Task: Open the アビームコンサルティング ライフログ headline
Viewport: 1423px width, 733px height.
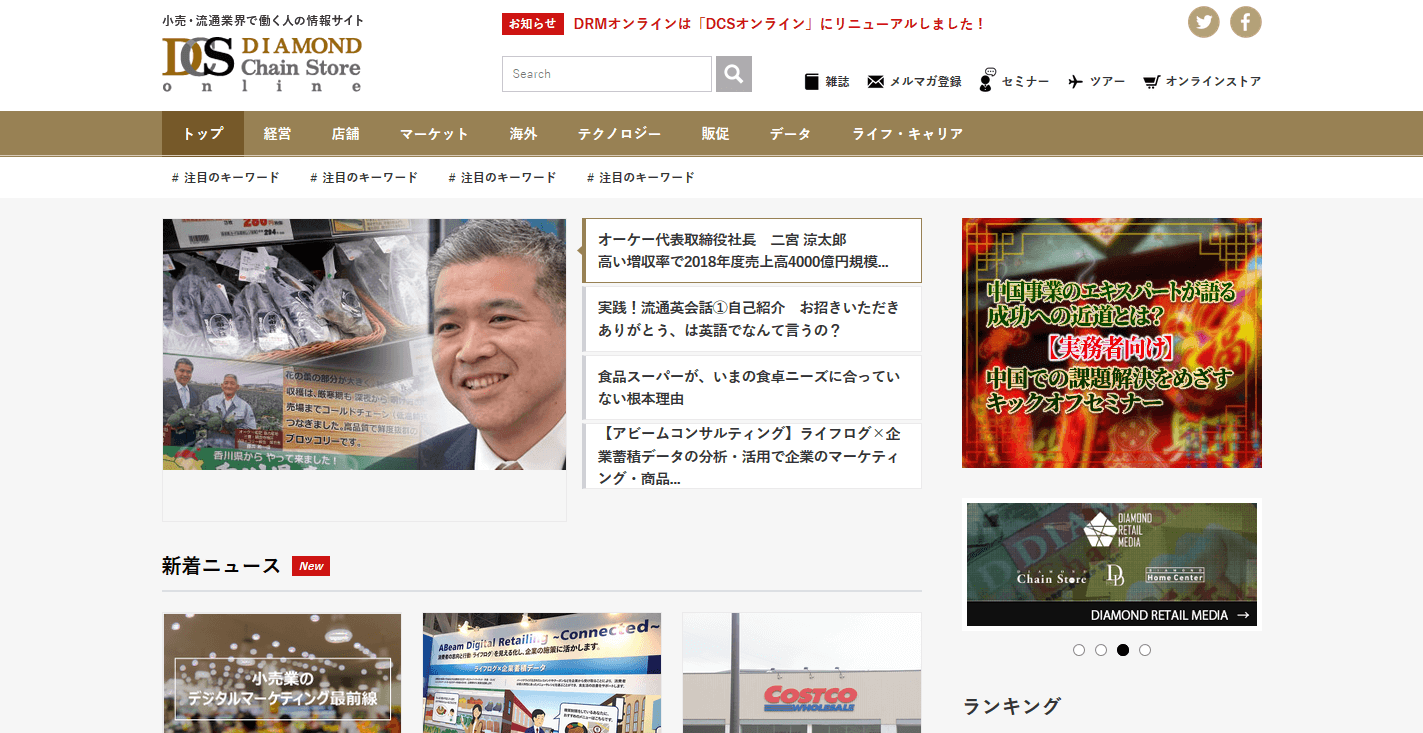Action: pyautogui.click(x=752, y=456)
